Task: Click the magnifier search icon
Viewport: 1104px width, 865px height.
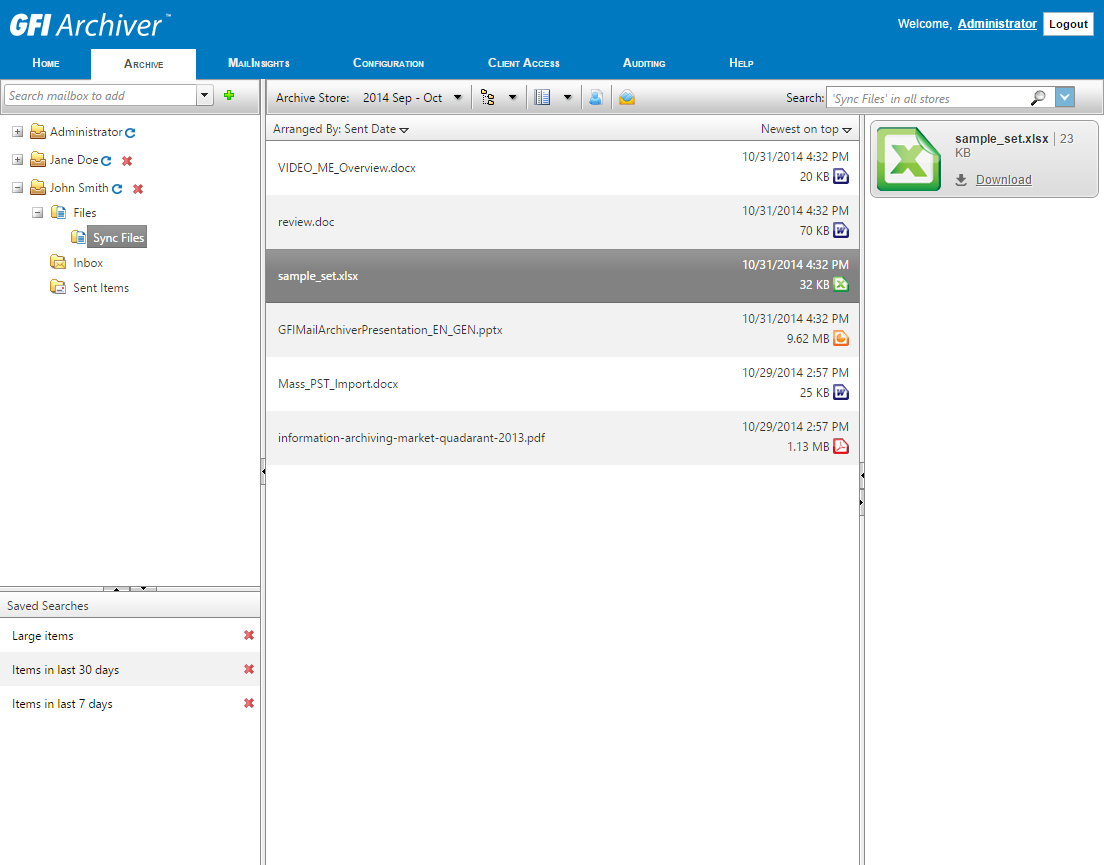Action: tap(1038, 98)
